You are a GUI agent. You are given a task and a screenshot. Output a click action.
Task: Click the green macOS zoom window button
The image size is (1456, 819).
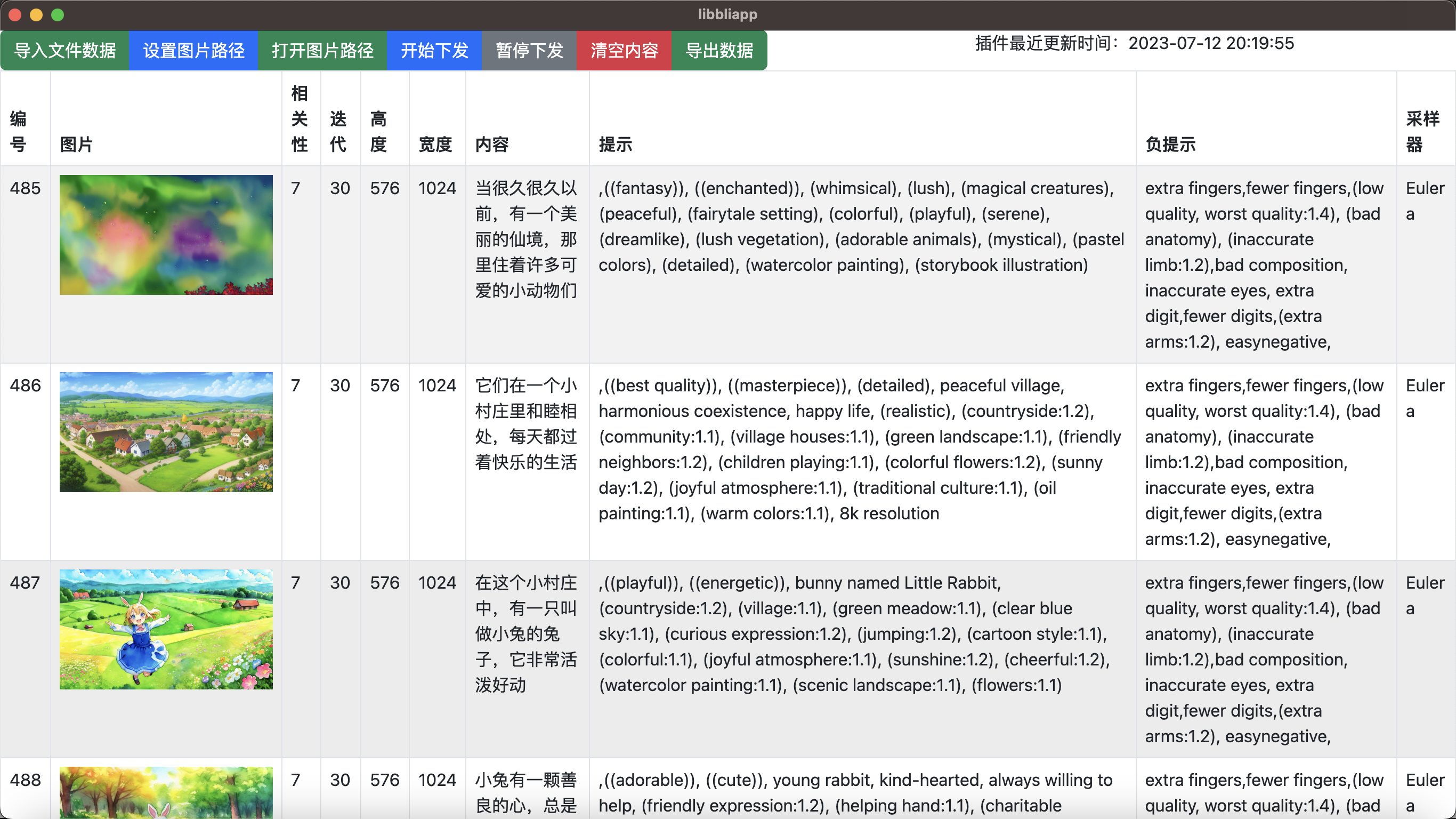(x=58, y=15)
